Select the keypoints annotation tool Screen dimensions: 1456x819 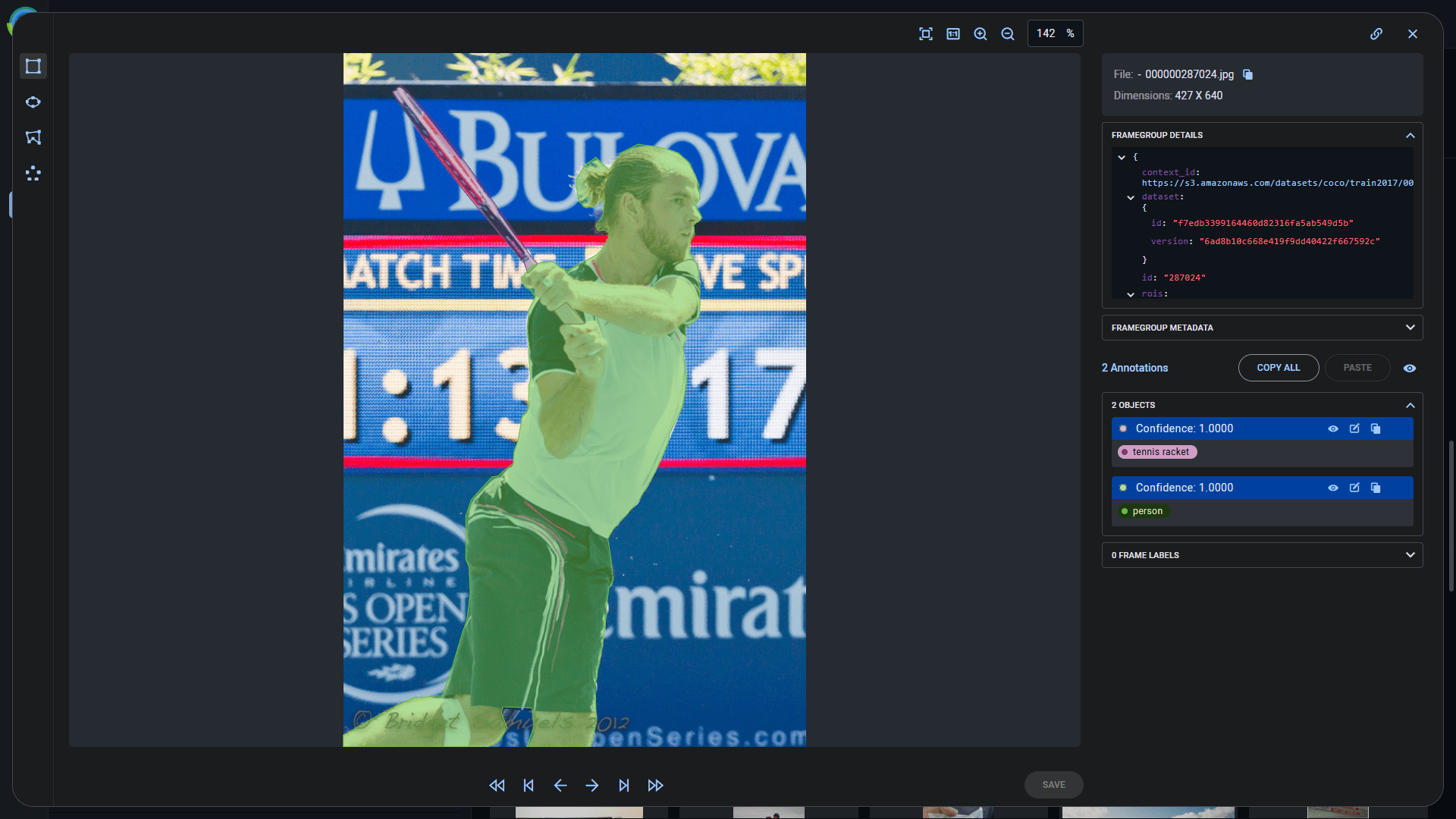(33, 174)
